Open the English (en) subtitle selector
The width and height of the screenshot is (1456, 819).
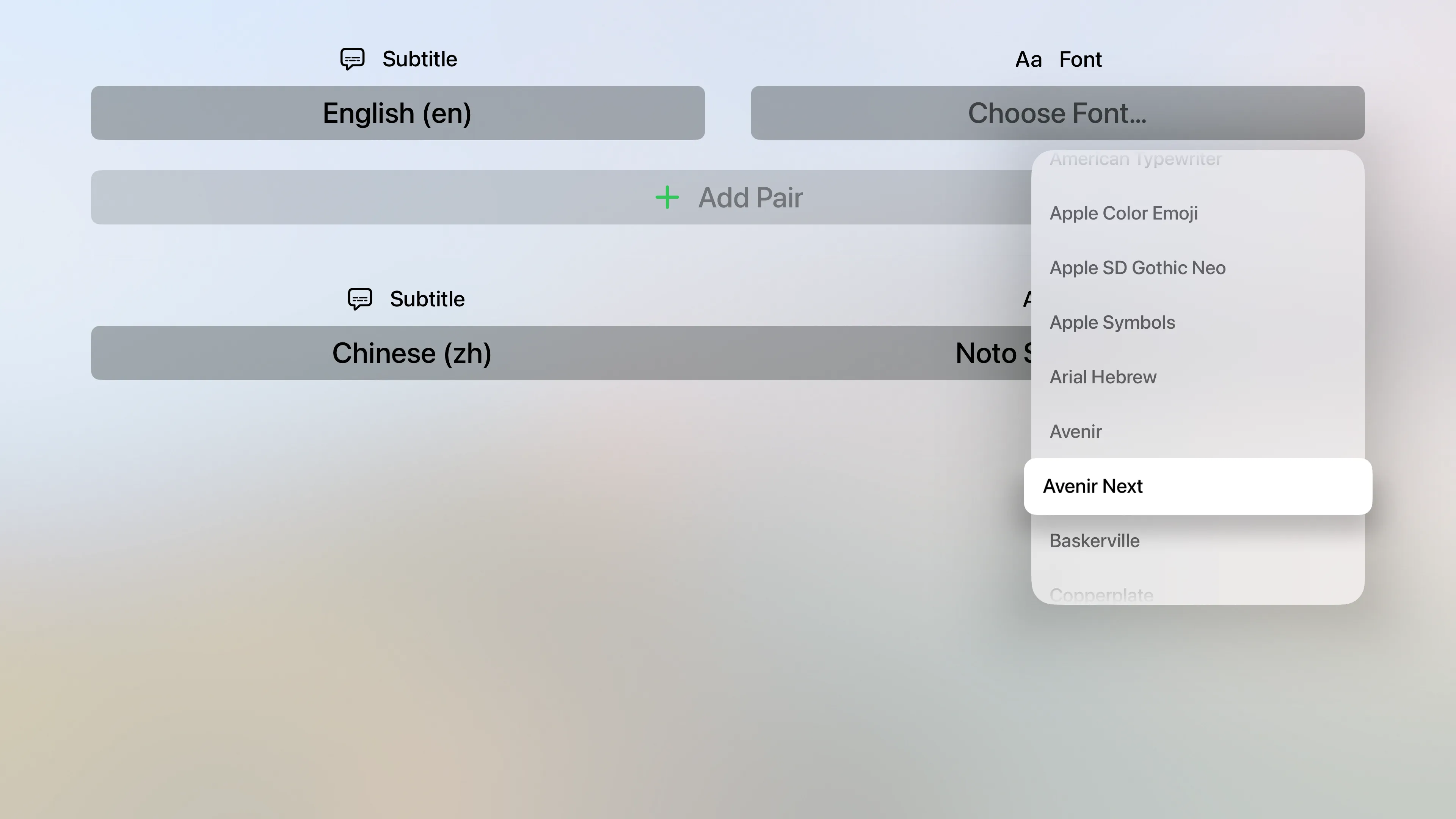click(397, 113)
